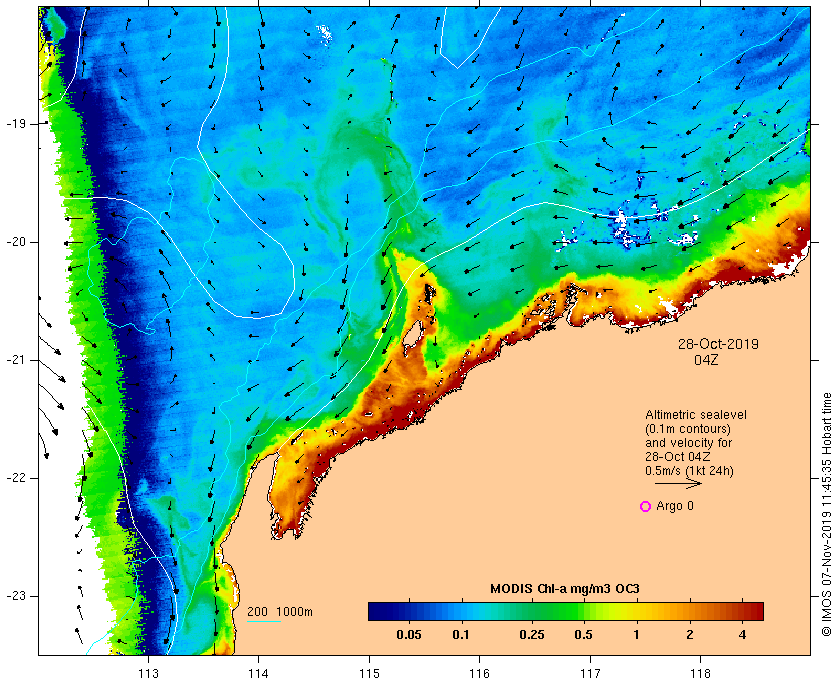Click the cyan 200m contour legend line
This screenshot has width=840, height=680.
click(264, 622)
